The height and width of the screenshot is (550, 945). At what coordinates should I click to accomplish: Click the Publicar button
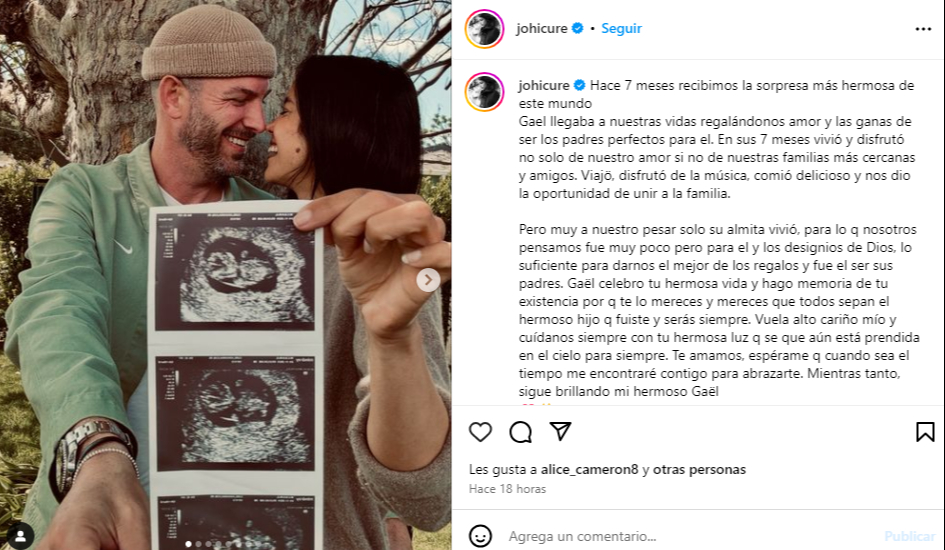[x=909, y=536]
